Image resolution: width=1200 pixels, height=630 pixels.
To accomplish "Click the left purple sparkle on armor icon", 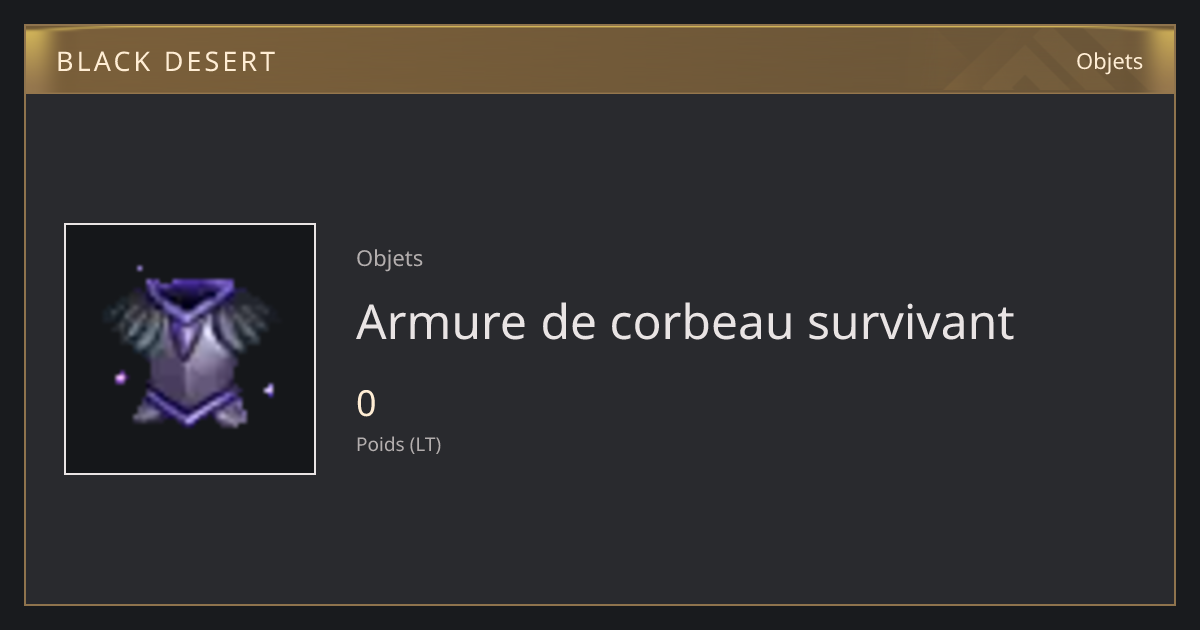I will click(122, 378).
